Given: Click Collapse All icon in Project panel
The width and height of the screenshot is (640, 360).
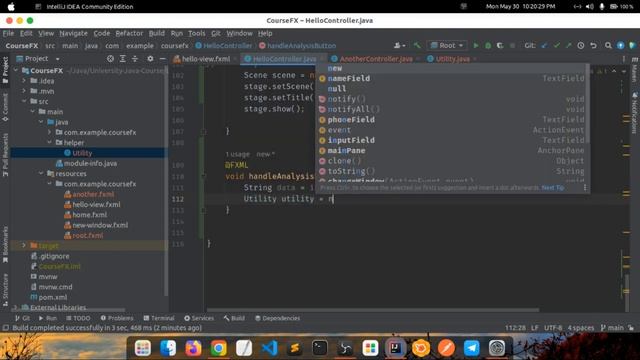Looking at the screenshot, I should click(x=135, y=59).
